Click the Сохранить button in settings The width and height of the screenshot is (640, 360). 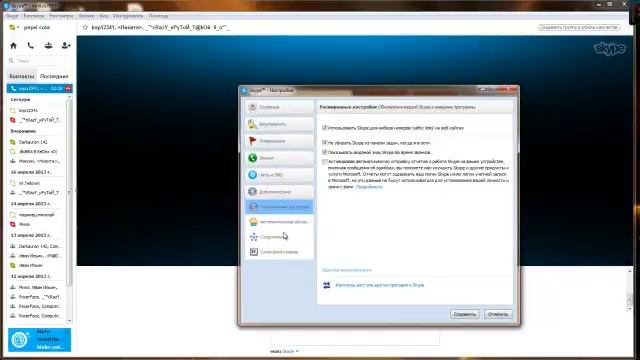pos(464,314)
